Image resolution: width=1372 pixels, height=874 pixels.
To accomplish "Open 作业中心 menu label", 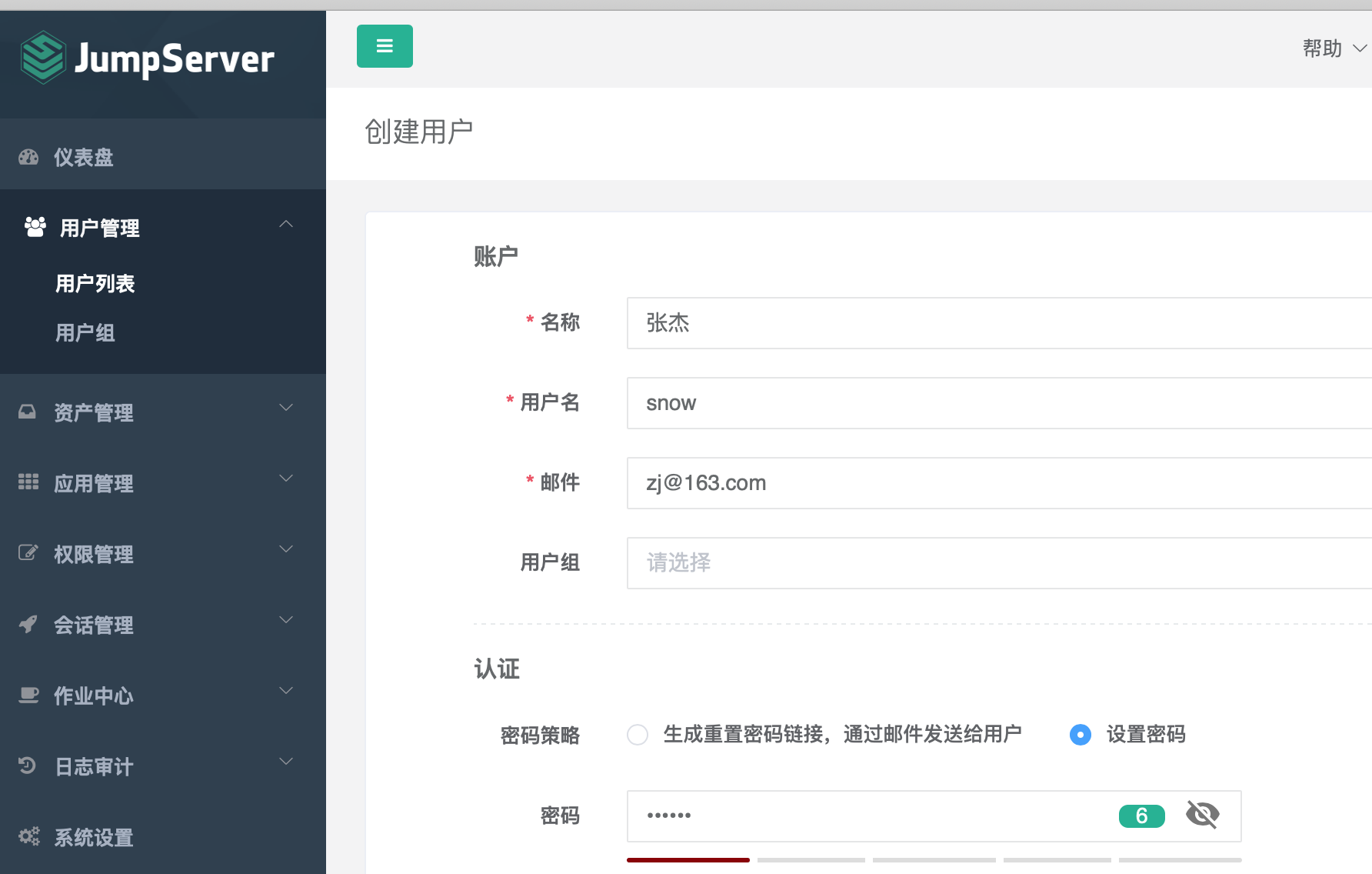I will click(x=94, y=696).
